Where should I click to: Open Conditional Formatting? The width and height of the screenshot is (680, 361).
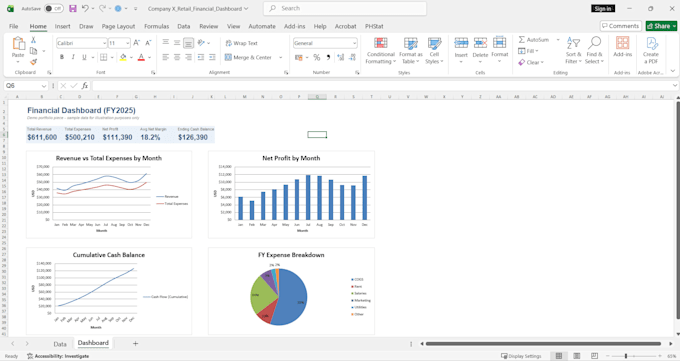[x=380, y=51]
